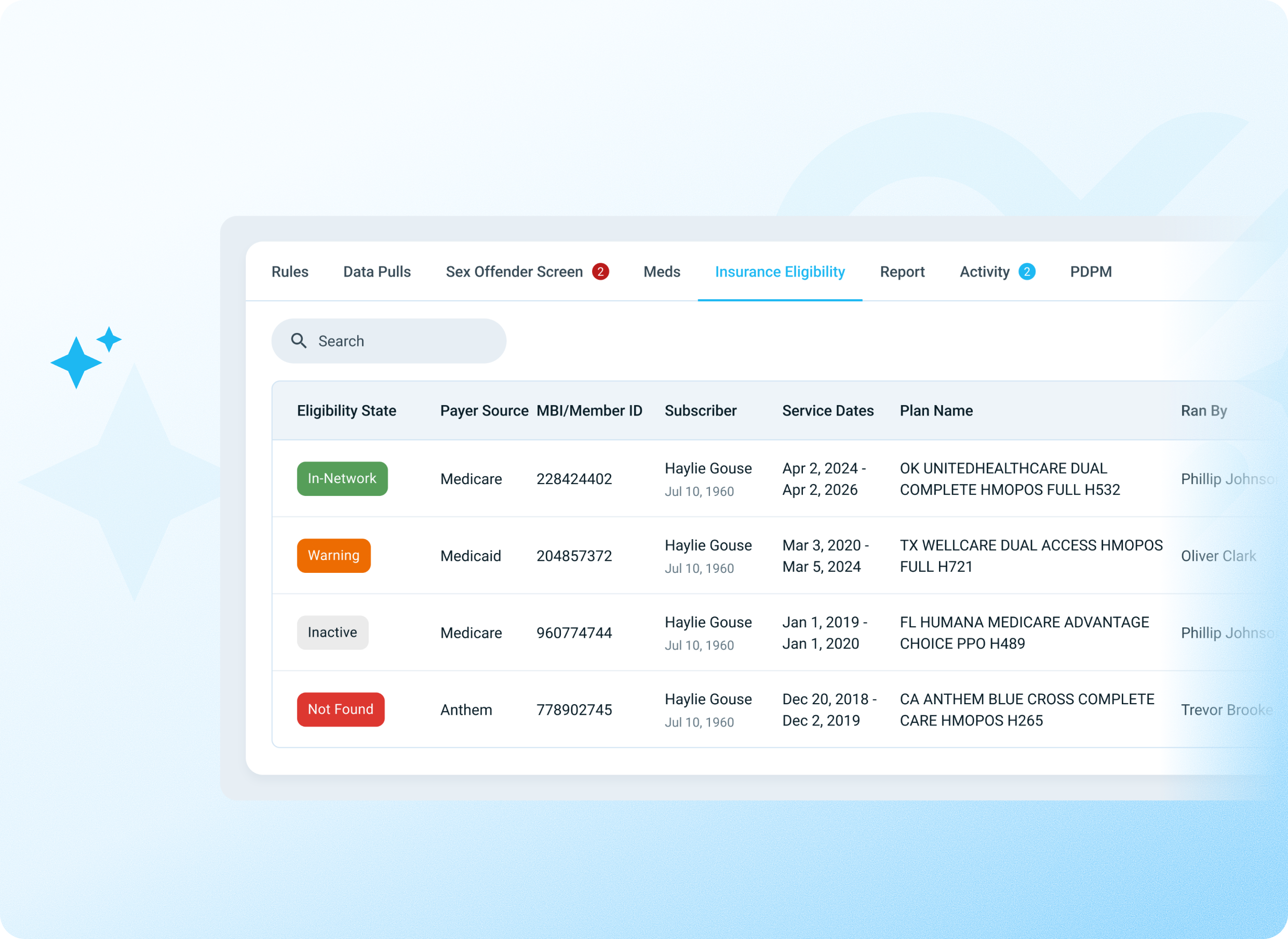This screenshot has height=939, width=1288.
Task: Click the red Not Found status badge
Action: click(340, 709)
